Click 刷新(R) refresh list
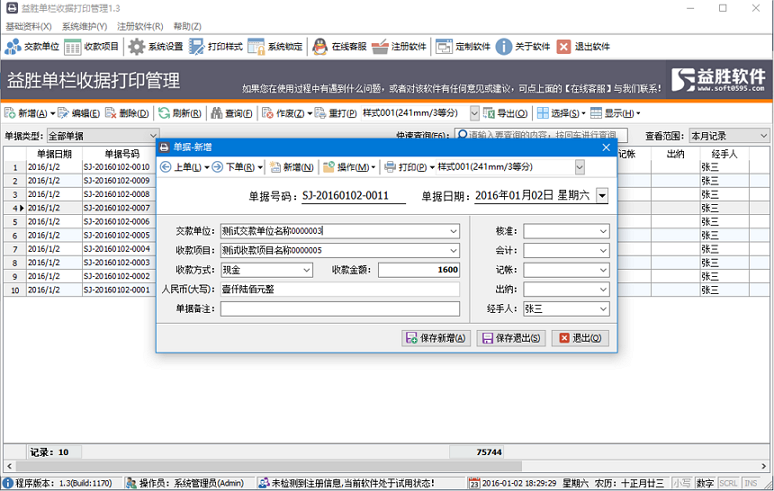The image size is (774, 491). point(180,113)
